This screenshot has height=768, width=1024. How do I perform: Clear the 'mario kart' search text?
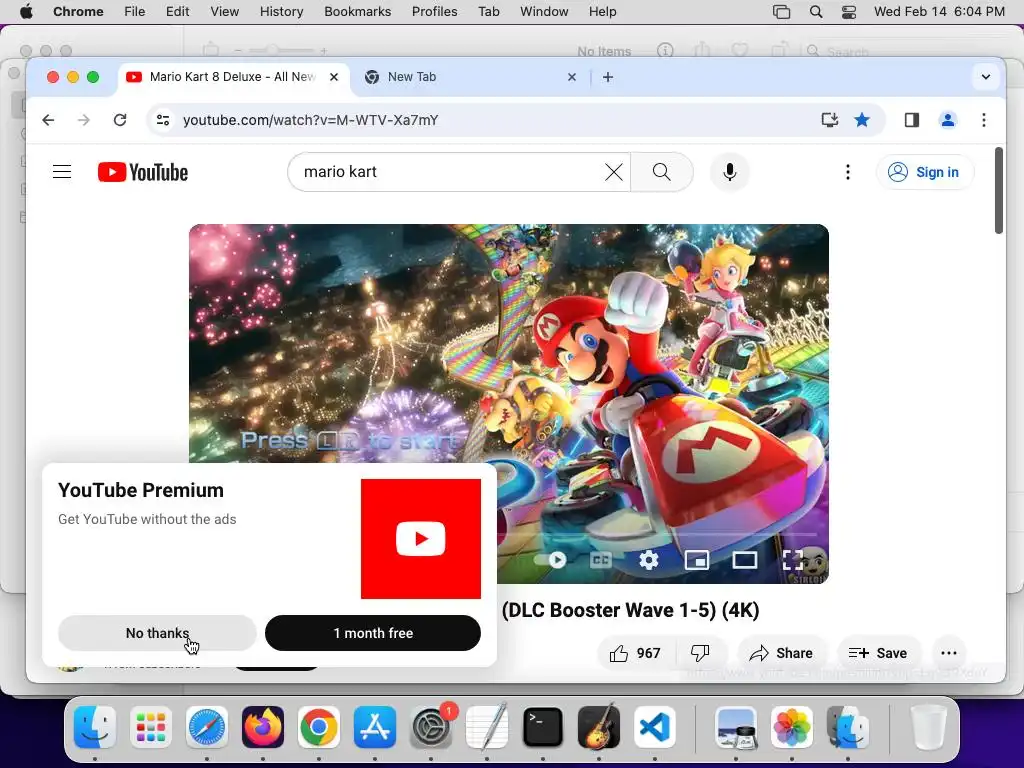(613, 172)
